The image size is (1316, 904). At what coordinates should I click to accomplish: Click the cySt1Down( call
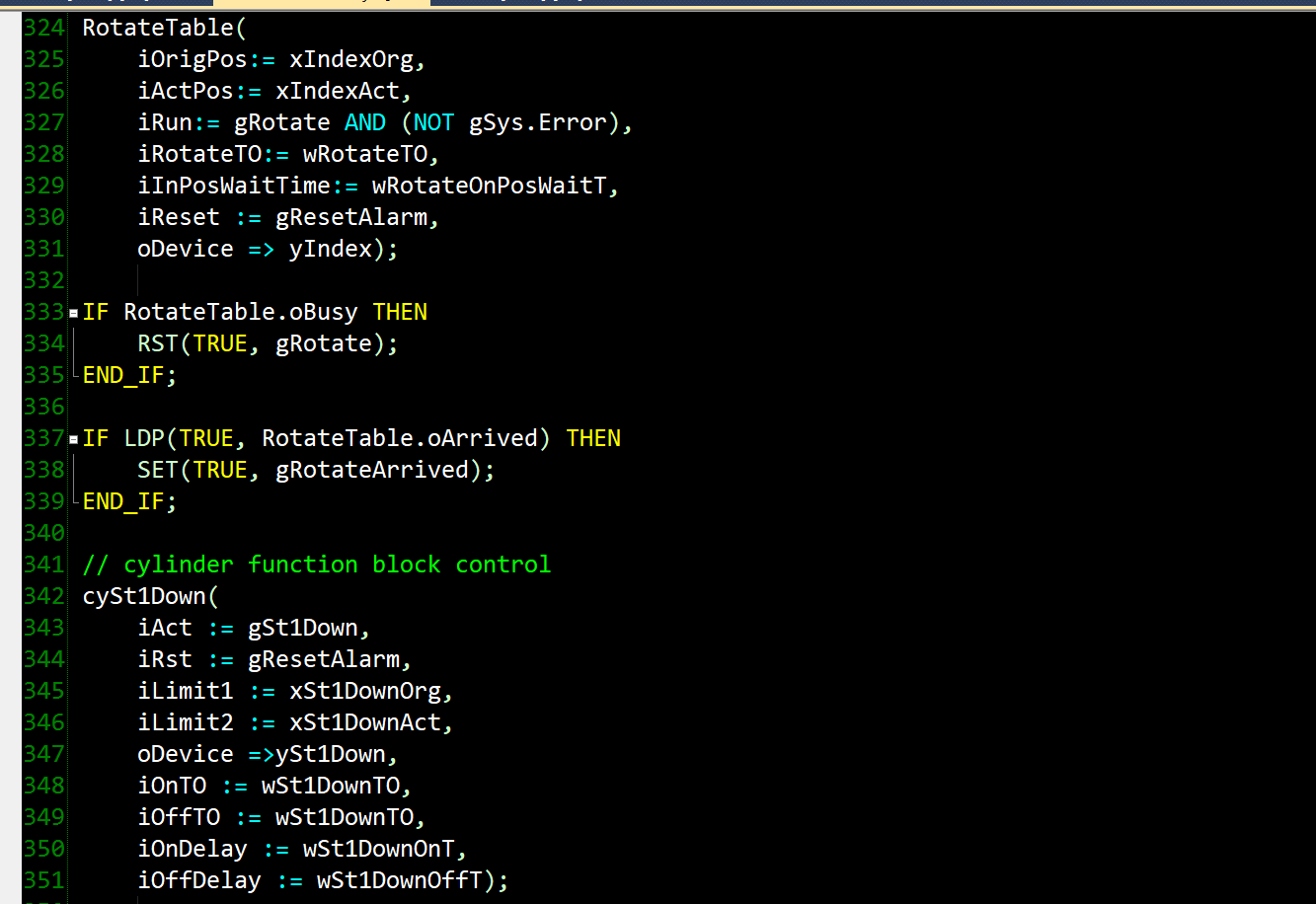(x=151, y=596)
